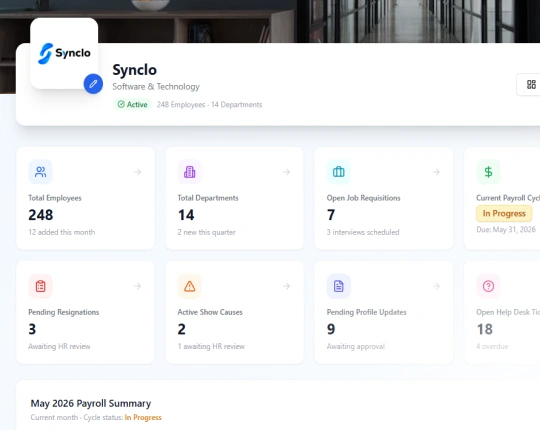540x431 pixels.
Task: Open Active Show Causes via its arrow
Action: click(287, 286)
